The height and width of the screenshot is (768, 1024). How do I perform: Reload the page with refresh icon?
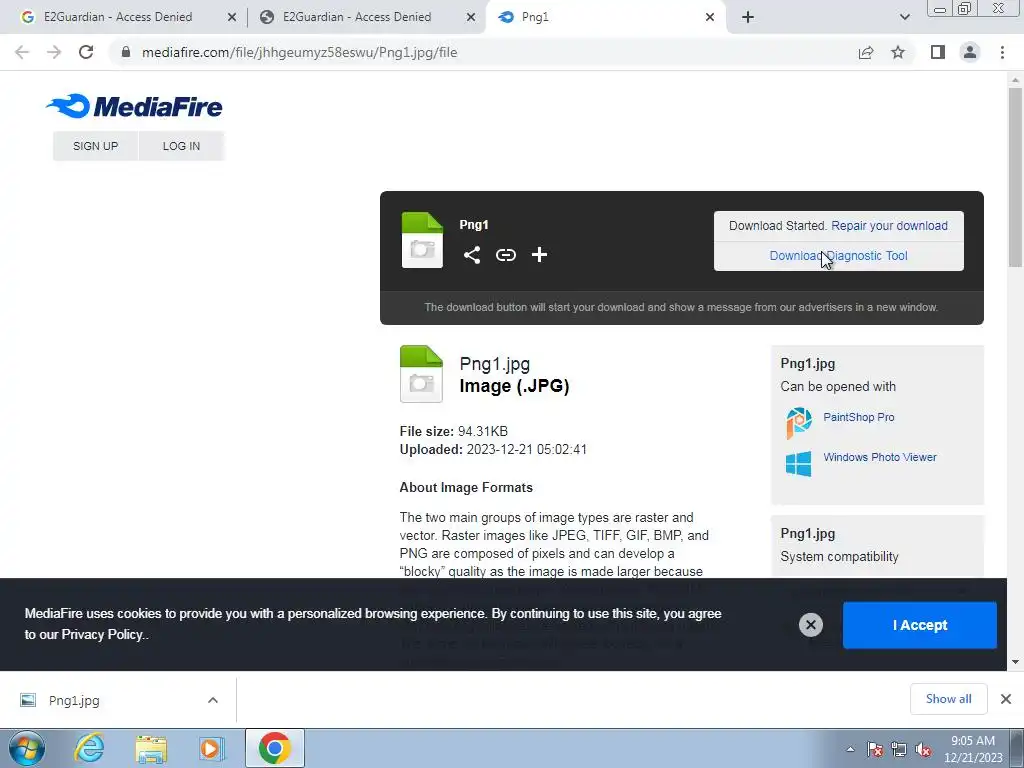(x=86, y=52)
